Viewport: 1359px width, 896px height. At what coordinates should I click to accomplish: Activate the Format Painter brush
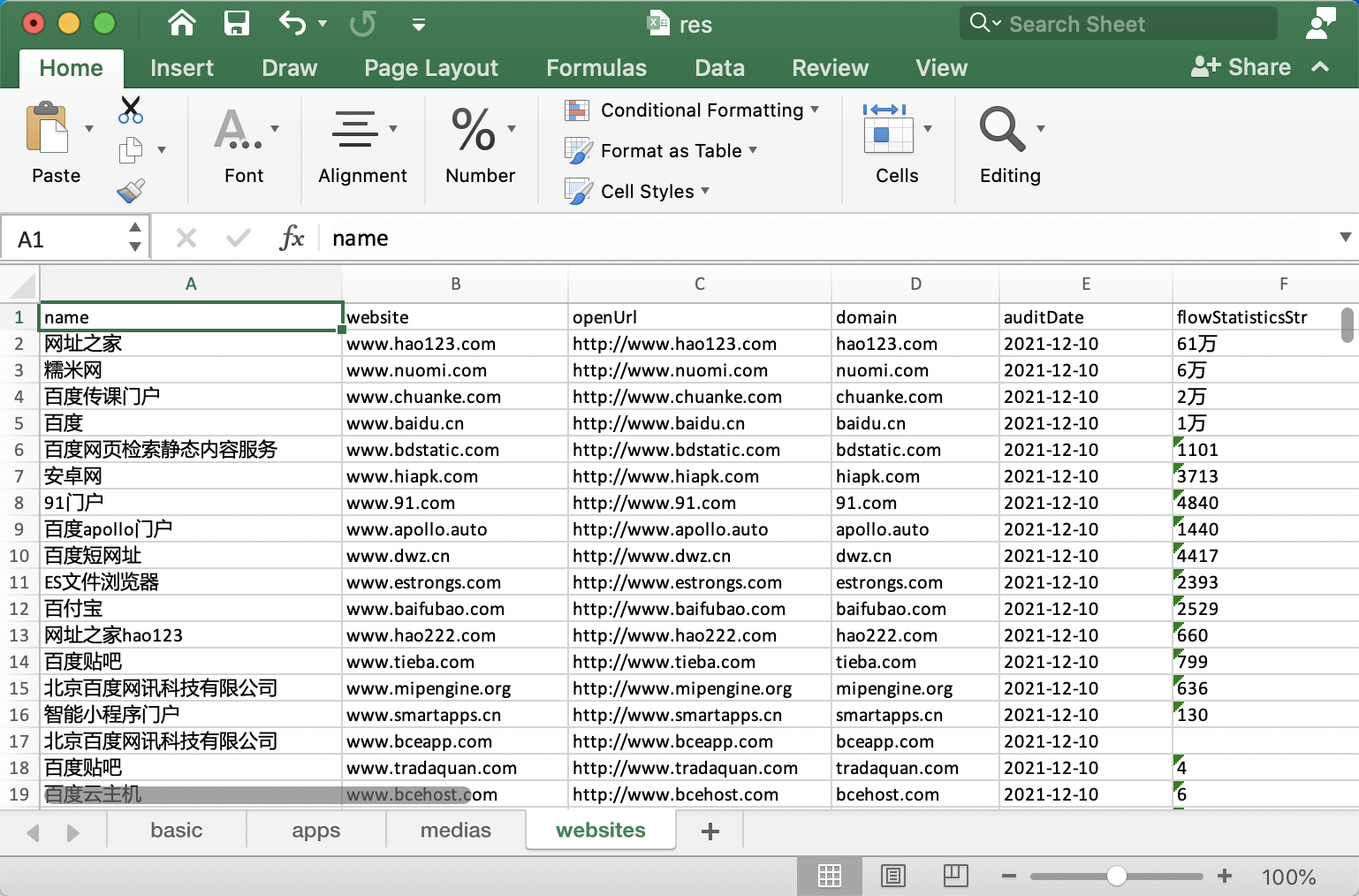coord(131,191)
